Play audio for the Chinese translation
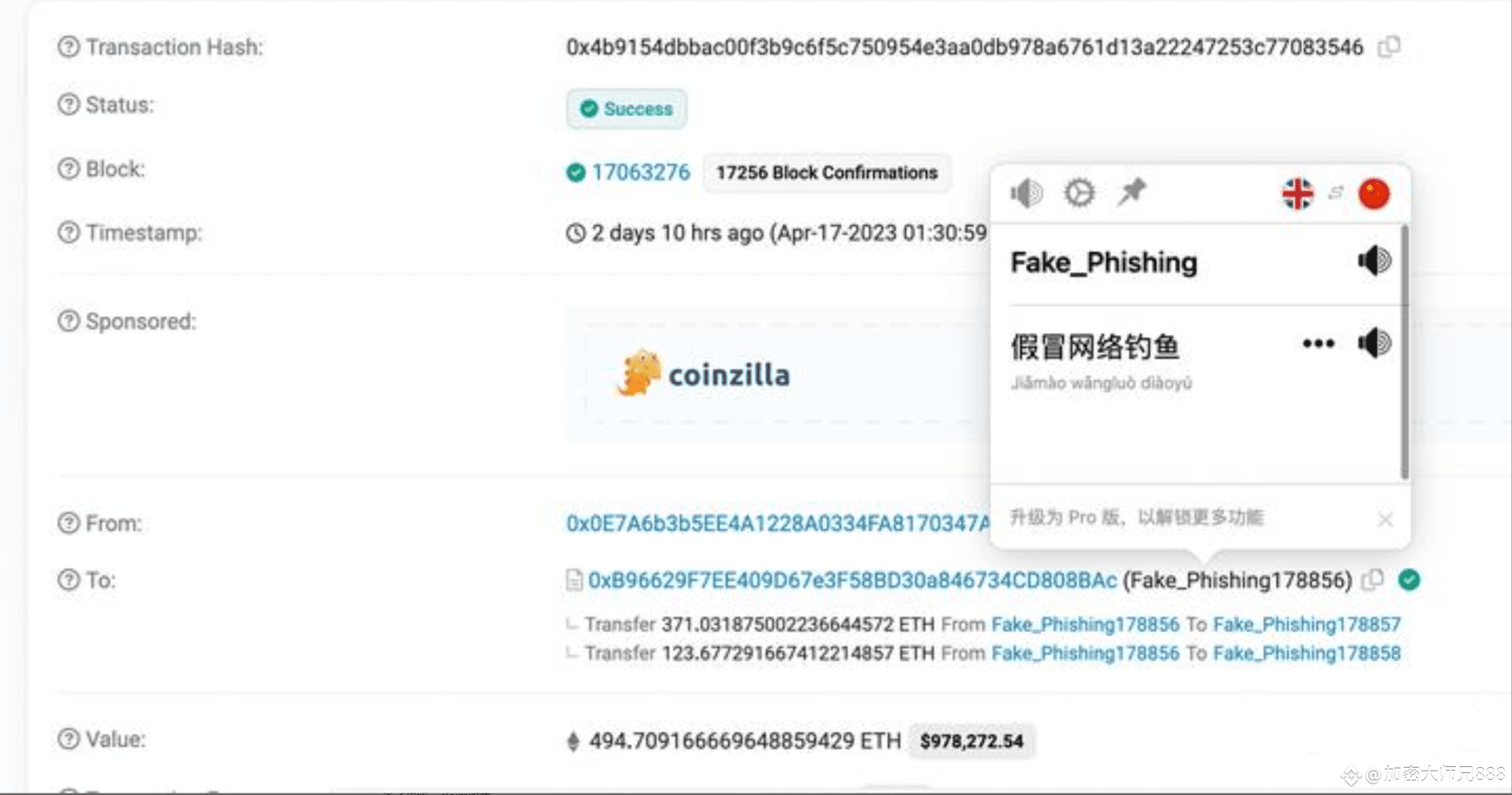The height and width of the screenshot is (795, 1512). coord(1374,343)
